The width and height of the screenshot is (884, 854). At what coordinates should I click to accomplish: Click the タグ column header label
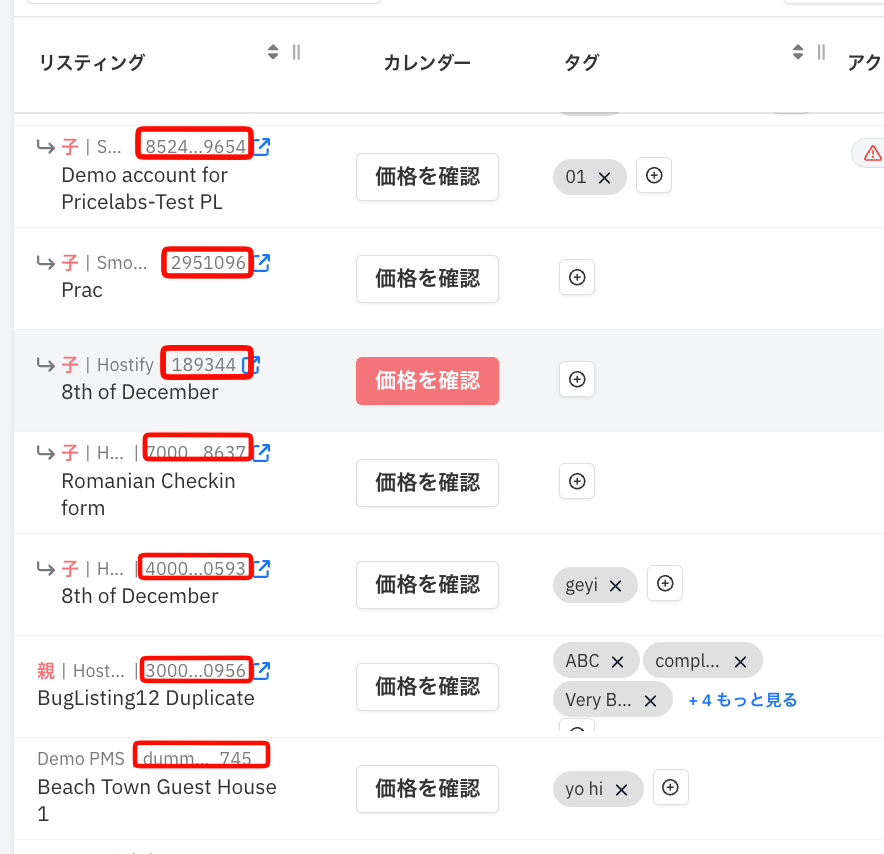581,63
